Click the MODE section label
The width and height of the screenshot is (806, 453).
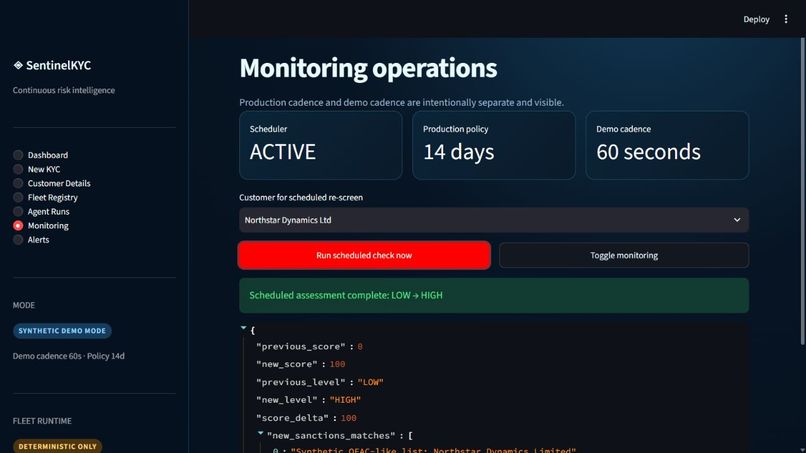pyautogui.click(x=24, y=305)
